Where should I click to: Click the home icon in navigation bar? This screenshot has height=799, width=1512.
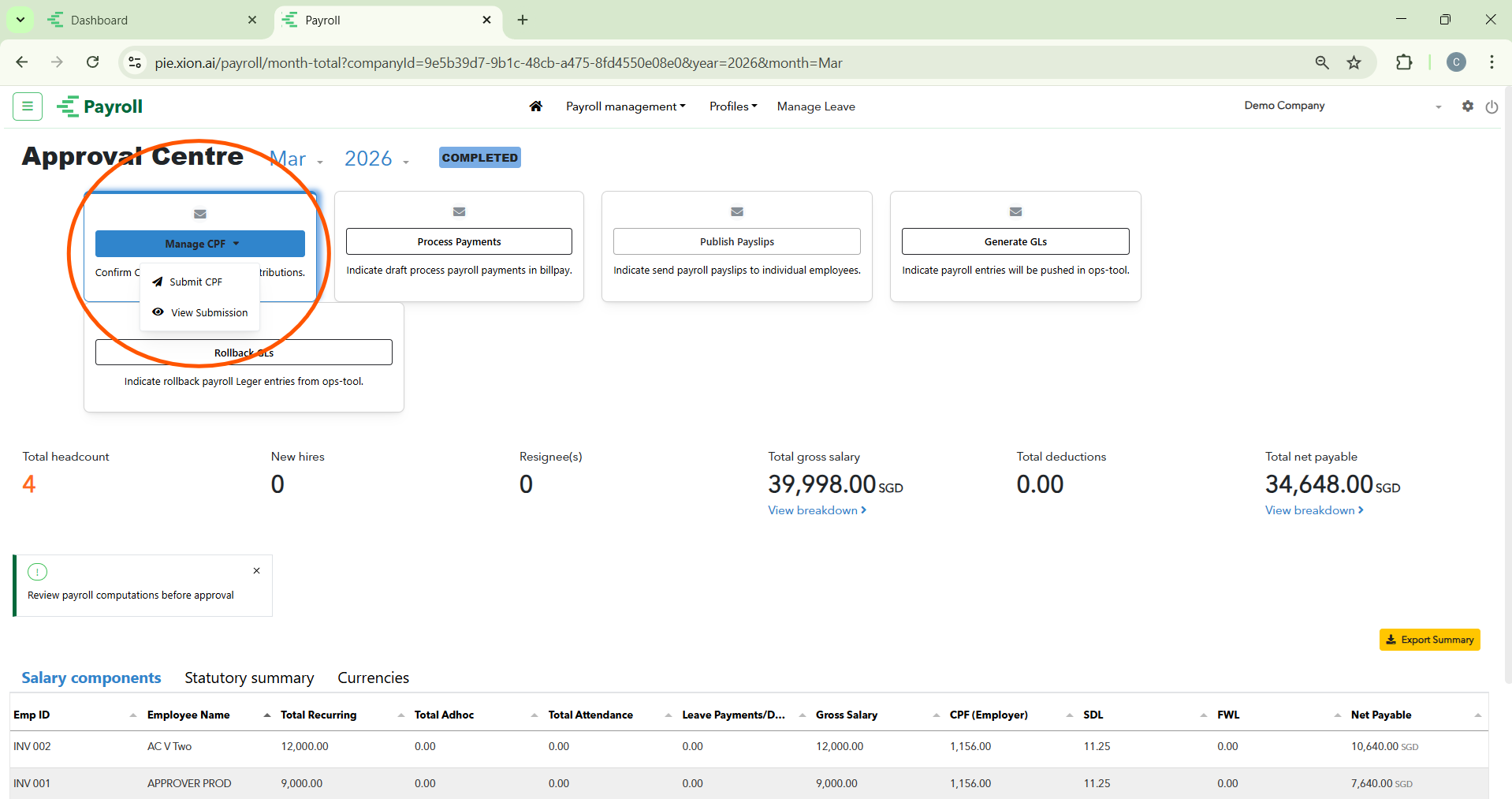click(536, 106)
